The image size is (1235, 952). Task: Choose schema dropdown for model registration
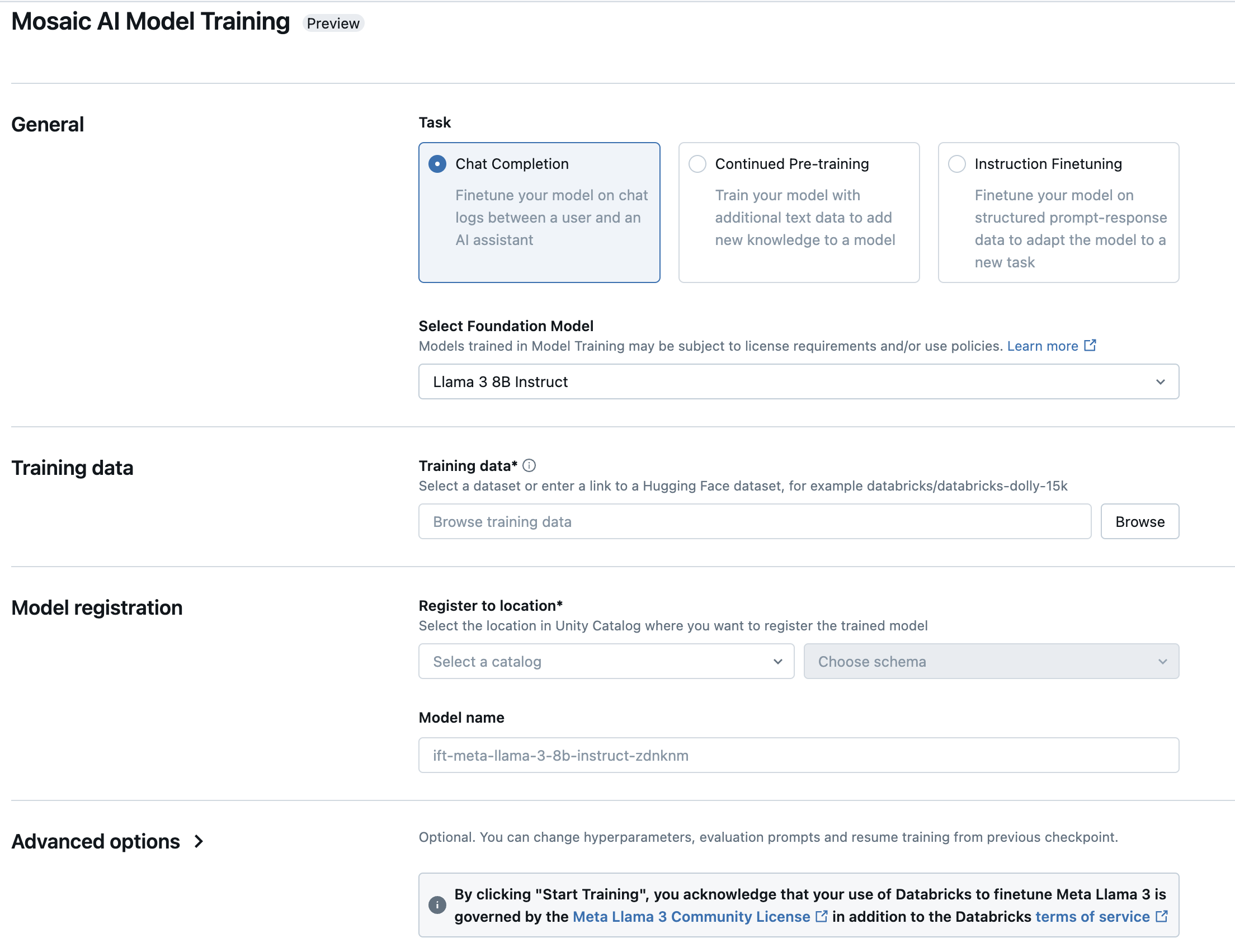click(x=991, y=661)
